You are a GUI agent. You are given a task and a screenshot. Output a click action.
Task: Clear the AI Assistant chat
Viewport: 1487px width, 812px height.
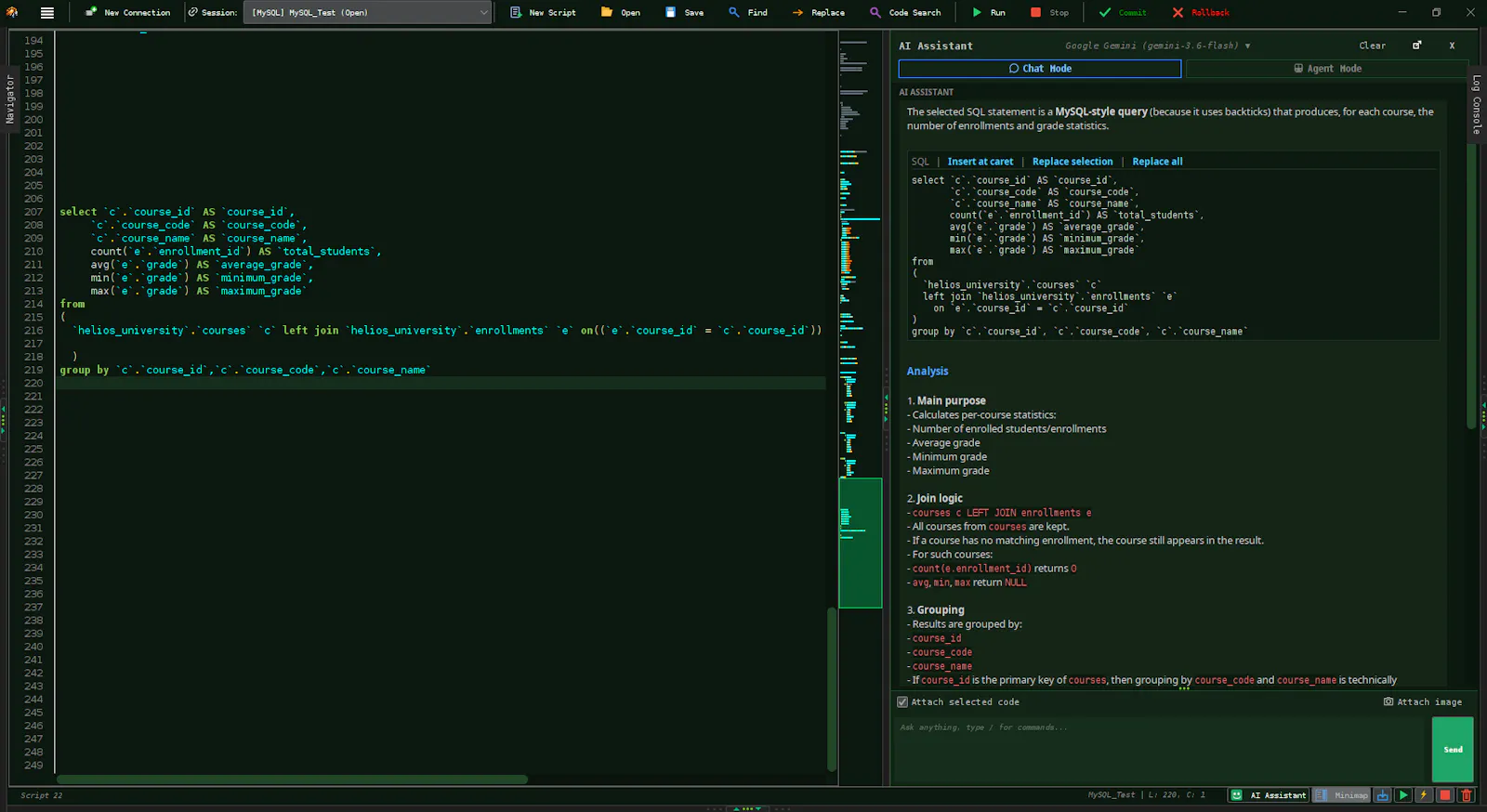pos(1372,46)
